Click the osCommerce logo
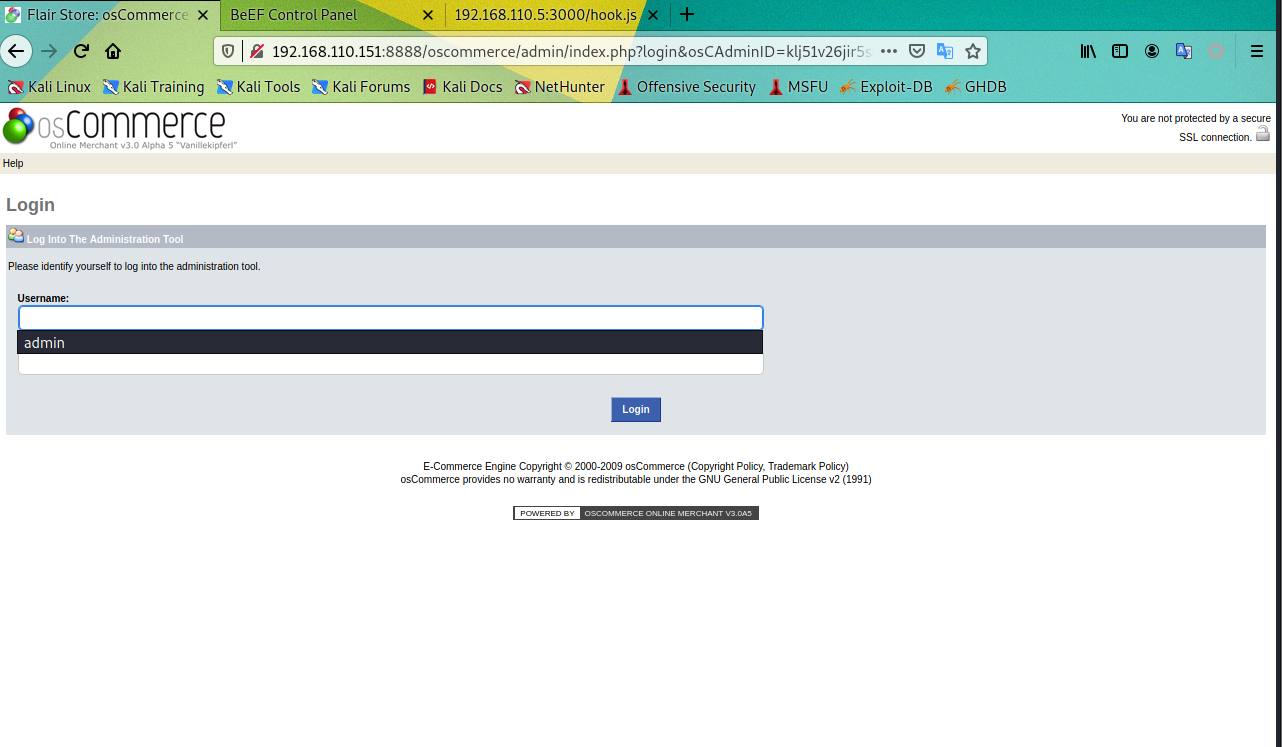Image resolution: width=1282 pixels, height=747 pixels. pos(120,127)
